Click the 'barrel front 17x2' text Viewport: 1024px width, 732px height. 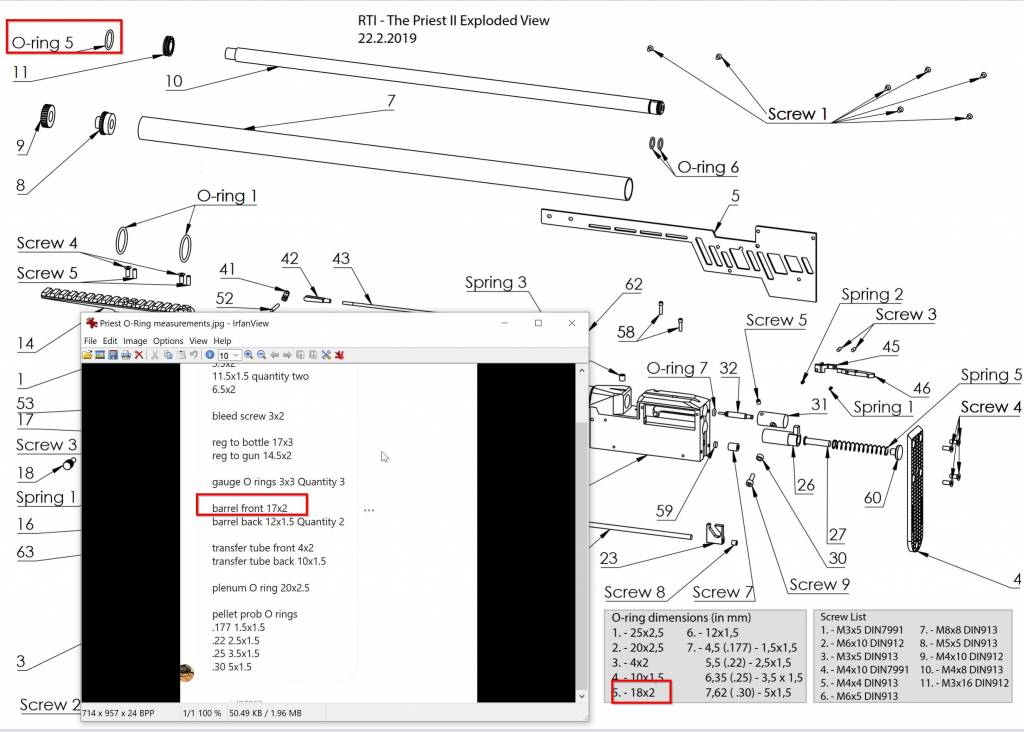[249, 508]
